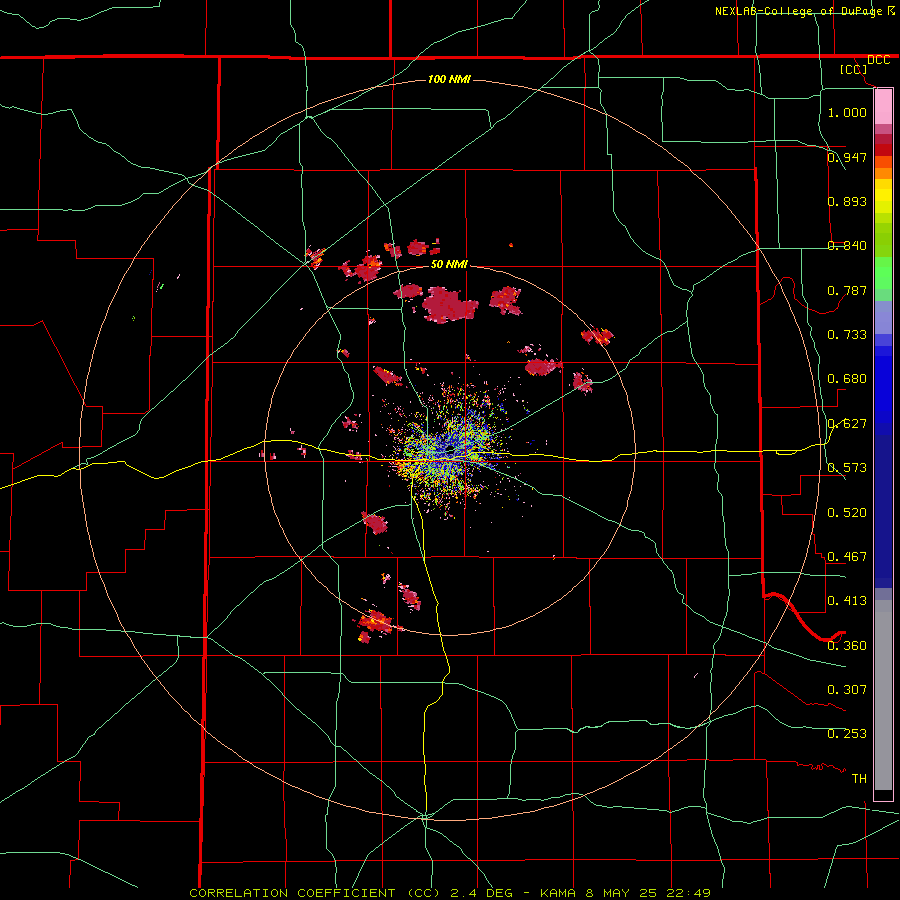Select the 0.680 scale value

point(847,379)
